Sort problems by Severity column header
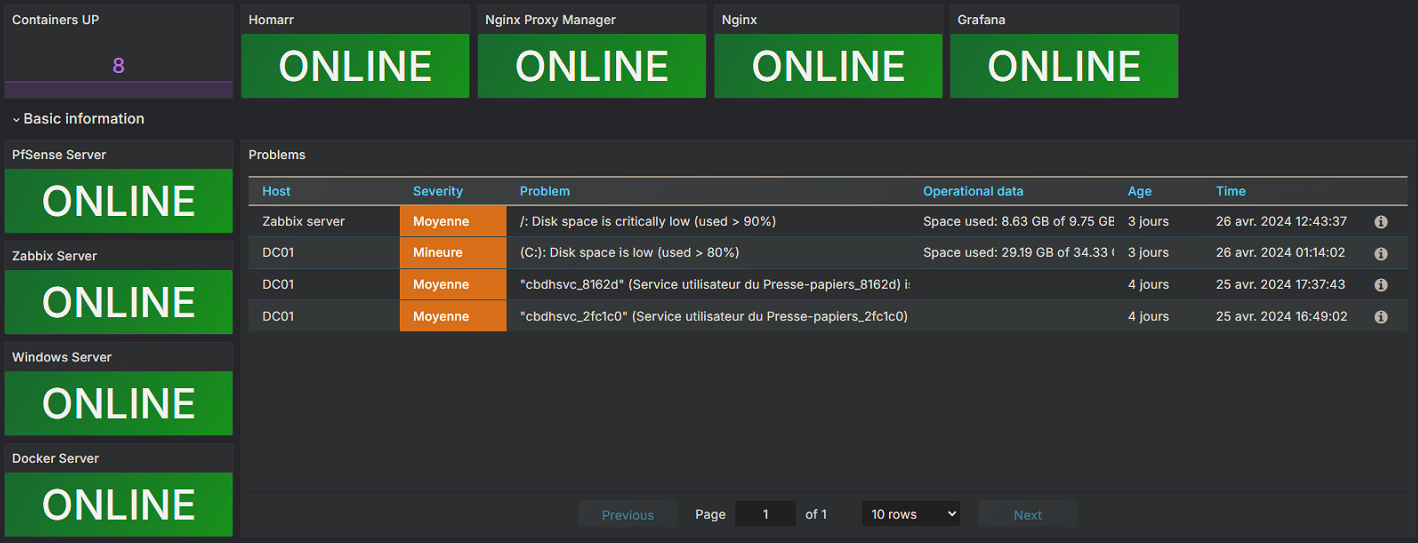The image size is (1418, 543). (438, 191)
